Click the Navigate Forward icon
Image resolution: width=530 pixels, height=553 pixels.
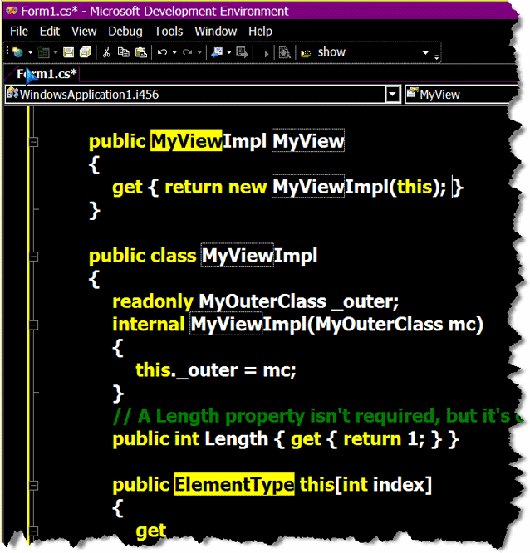click(x=242, y=53)
